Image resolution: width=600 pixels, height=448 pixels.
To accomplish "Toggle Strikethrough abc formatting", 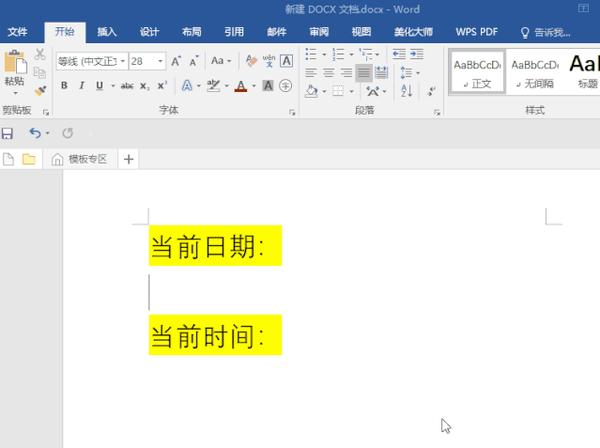I will (127, 86).
